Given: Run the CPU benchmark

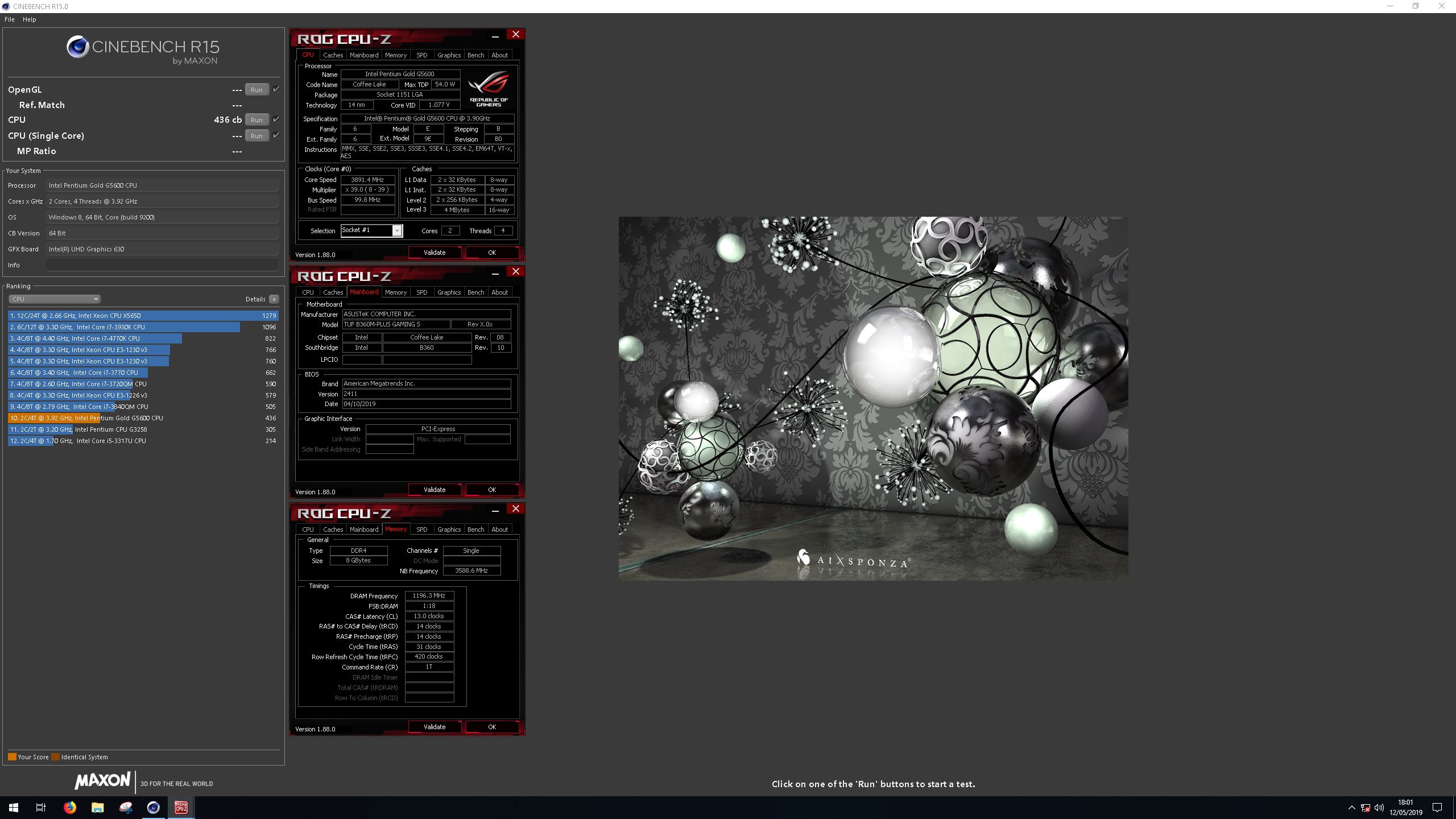Looking at the screenshot, I should pyautogui.click(x=257, y=120).
